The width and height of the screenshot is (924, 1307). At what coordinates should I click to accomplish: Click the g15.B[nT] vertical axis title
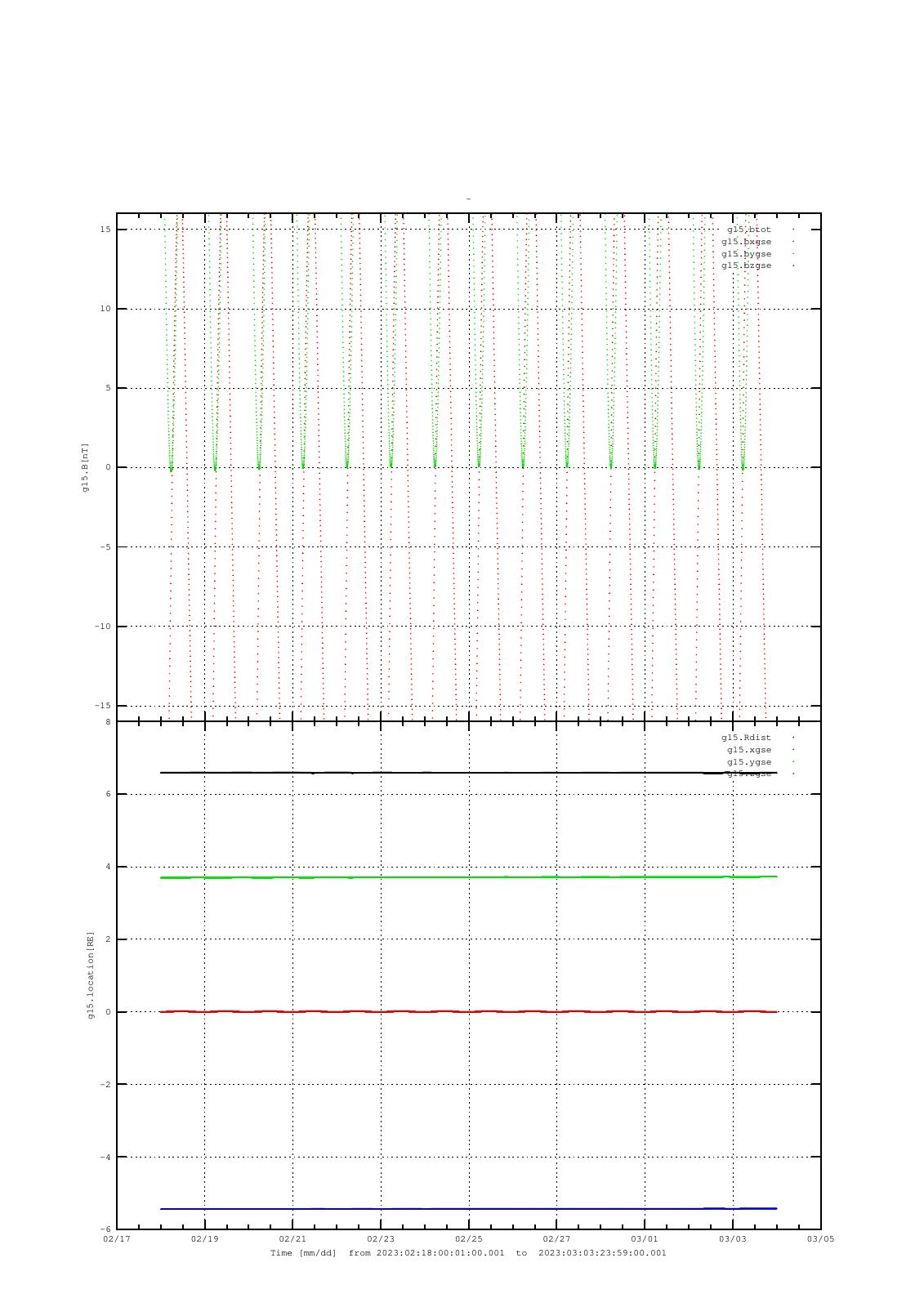pyautogui.click(x=85, y=467)
